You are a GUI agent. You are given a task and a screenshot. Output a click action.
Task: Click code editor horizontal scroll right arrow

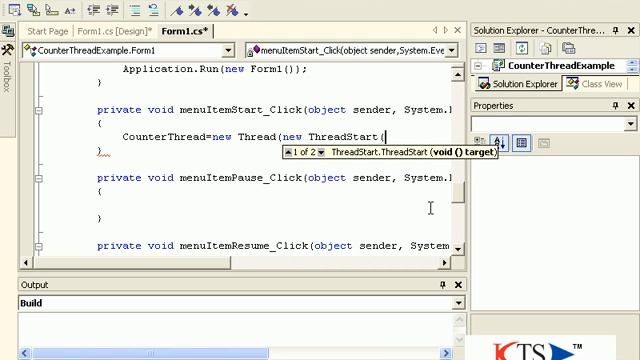[x=444, y=263]
